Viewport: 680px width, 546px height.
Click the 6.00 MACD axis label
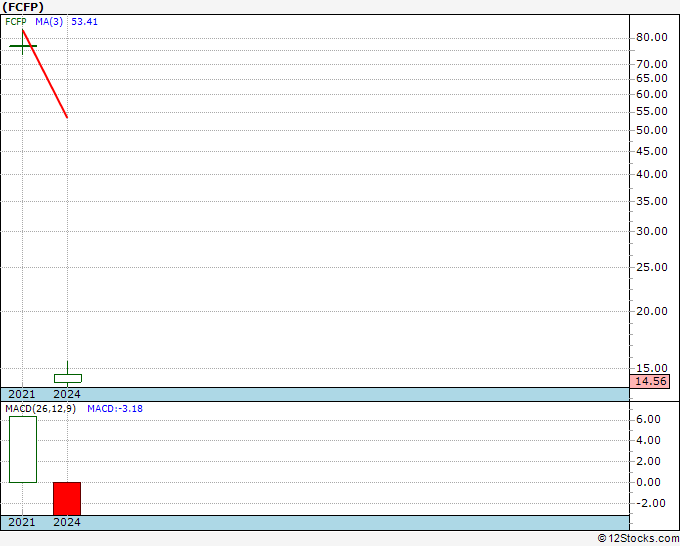pyautogui.click(x=648, y=419)
